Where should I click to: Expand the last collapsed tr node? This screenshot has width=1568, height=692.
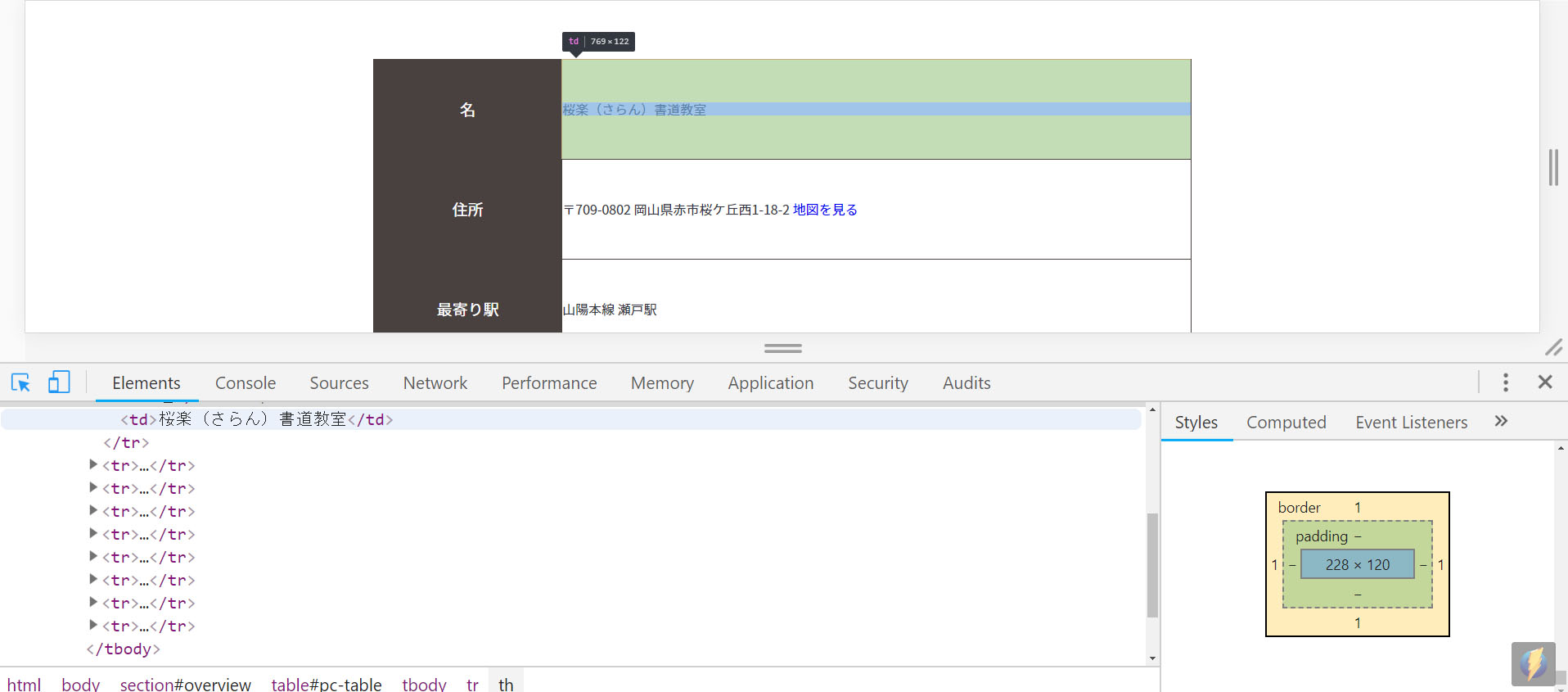point(93,625)
